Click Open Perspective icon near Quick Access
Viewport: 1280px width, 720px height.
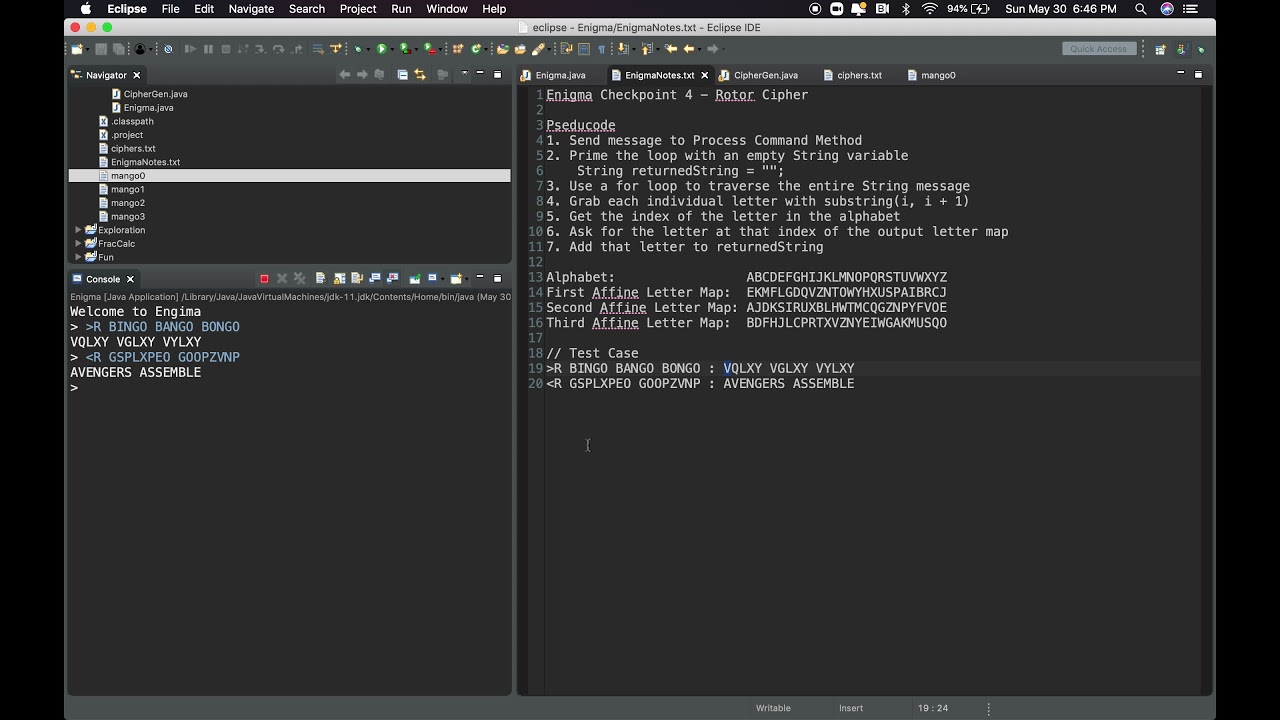pos(1160,49)
